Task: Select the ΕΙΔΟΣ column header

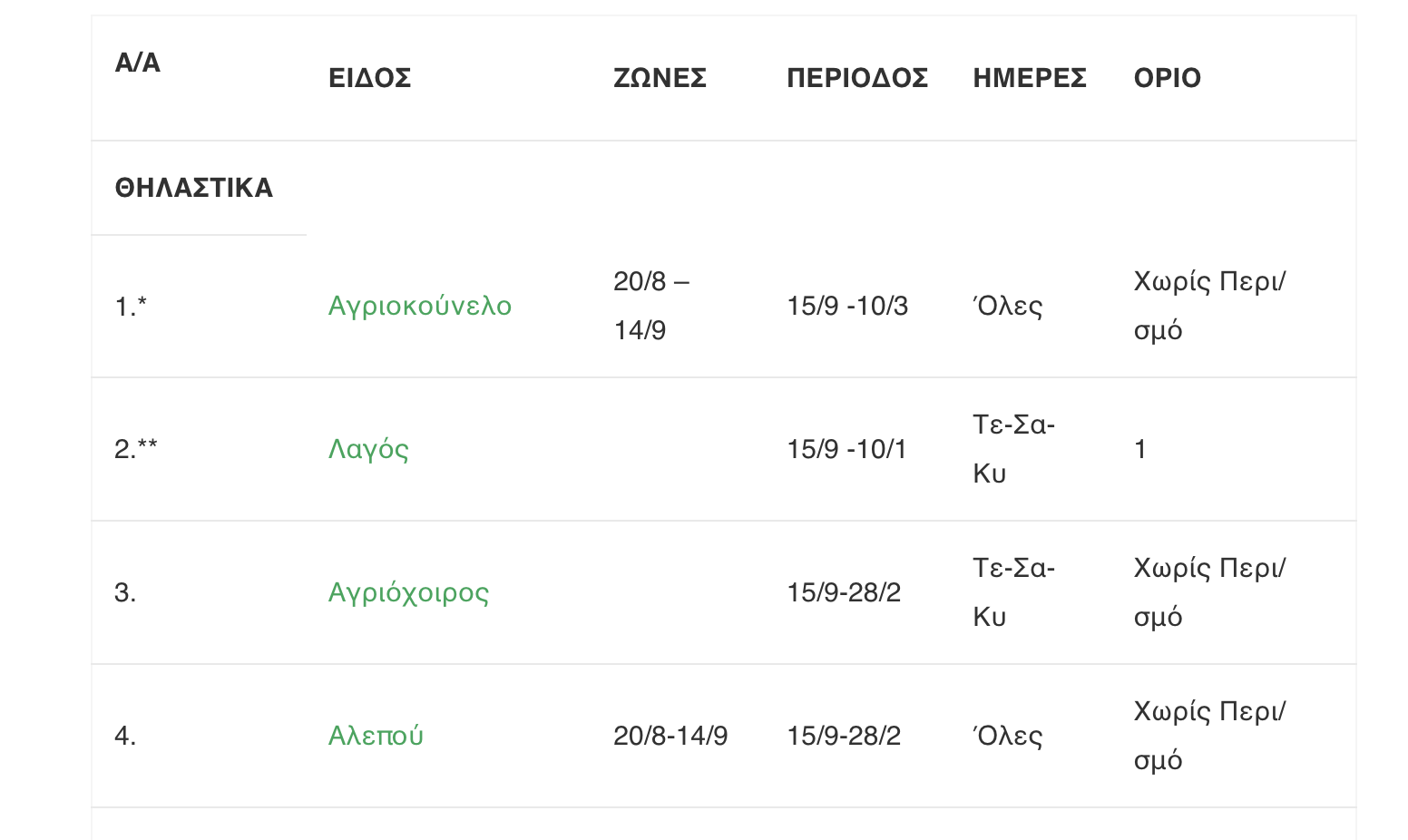Action: [370, 78]
